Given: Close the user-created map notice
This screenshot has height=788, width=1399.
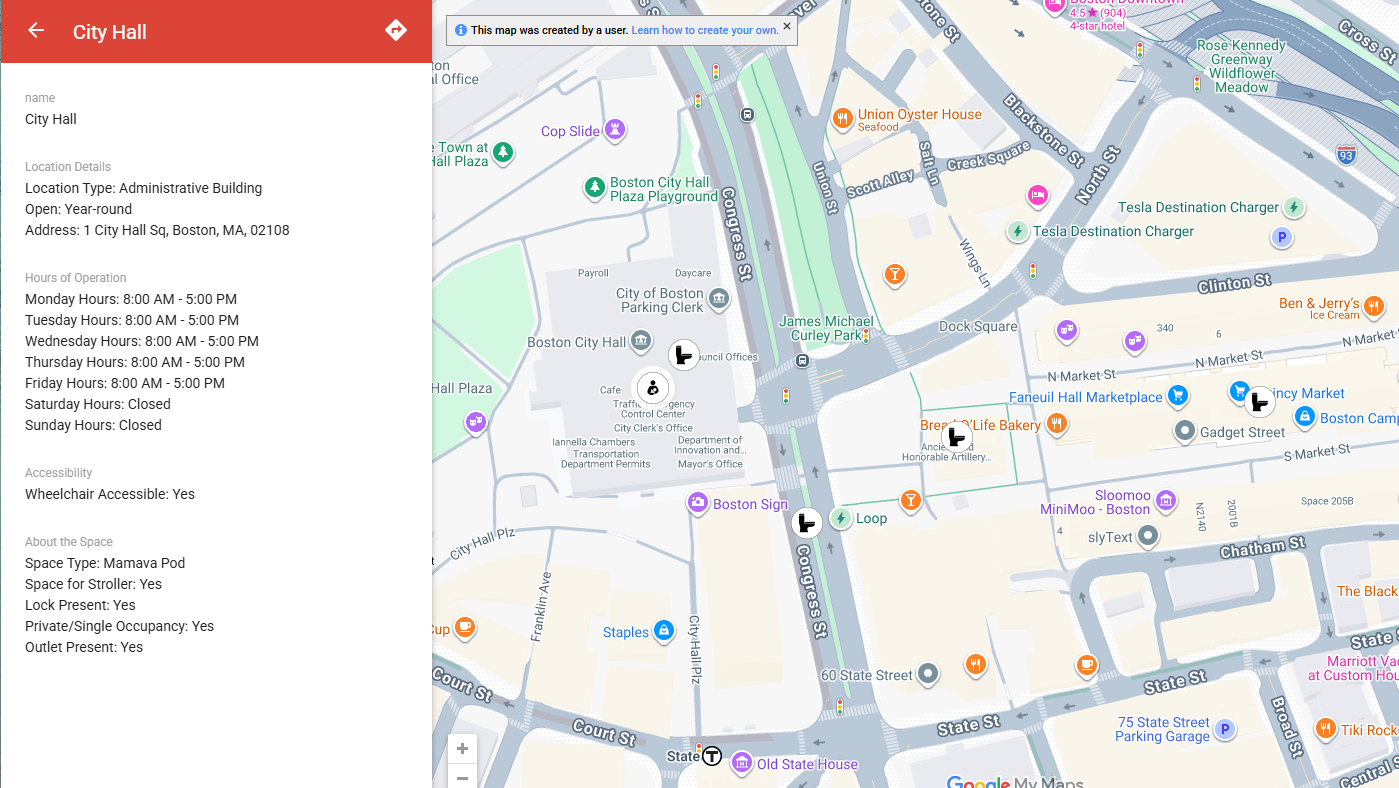Looking at the screenshot, I should [787, 27].
